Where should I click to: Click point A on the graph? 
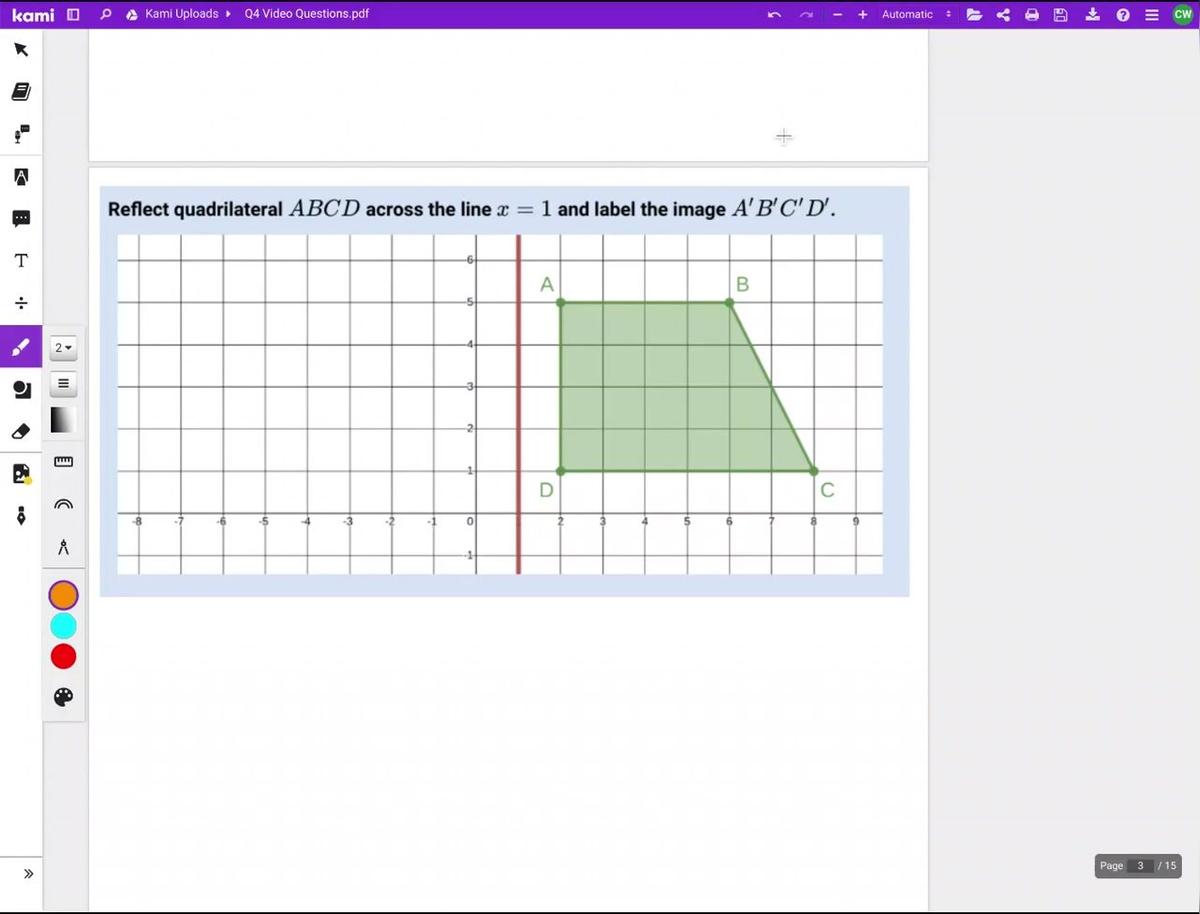pyautogui.click(x=560, y=302)
